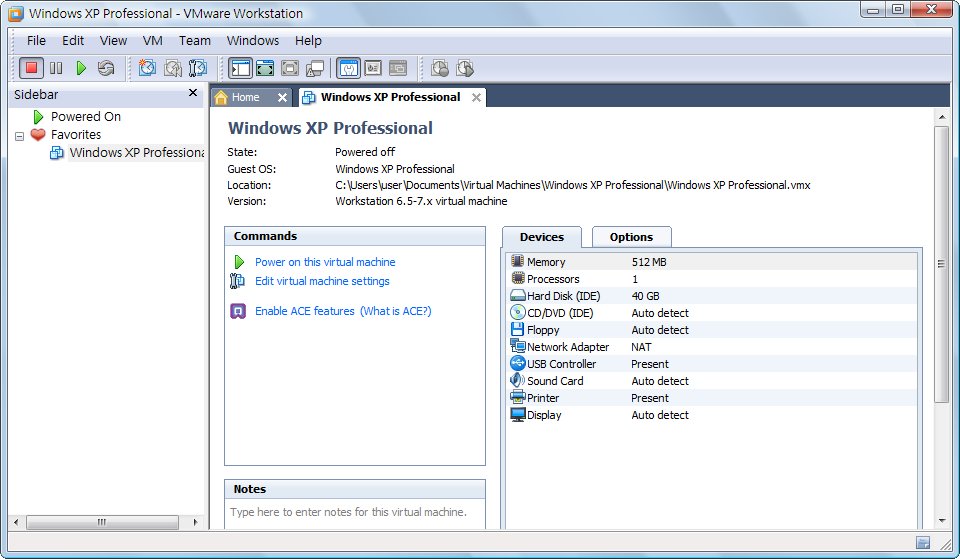This screenshot has height=559, width=960.
Task: Click sidebar scroll right arrow
Action: 195,522
